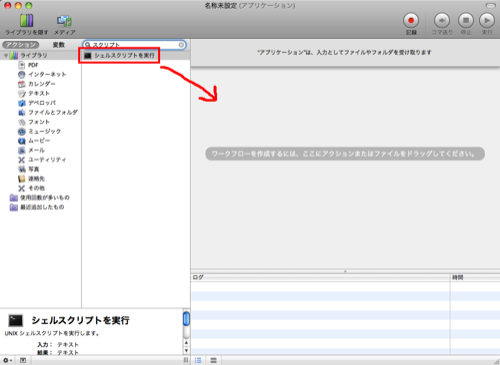
Task: Click the search field containing スクリプト
Action: 134,45
